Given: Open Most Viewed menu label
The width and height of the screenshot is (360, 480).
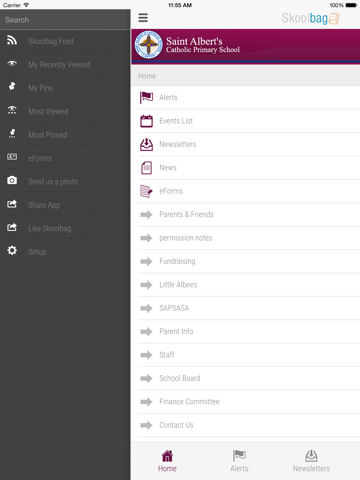Looking at the screenshot, I should tap(48, 111).
